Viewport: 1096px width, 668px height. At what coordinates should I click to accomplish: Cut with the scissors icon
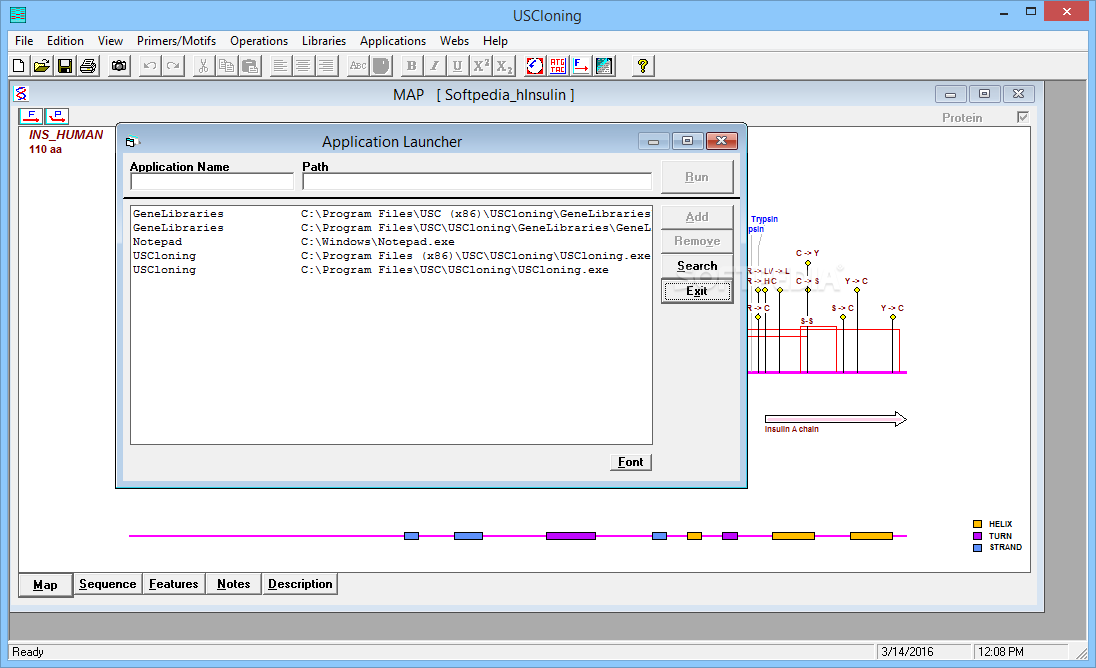(x=203, y=66)
